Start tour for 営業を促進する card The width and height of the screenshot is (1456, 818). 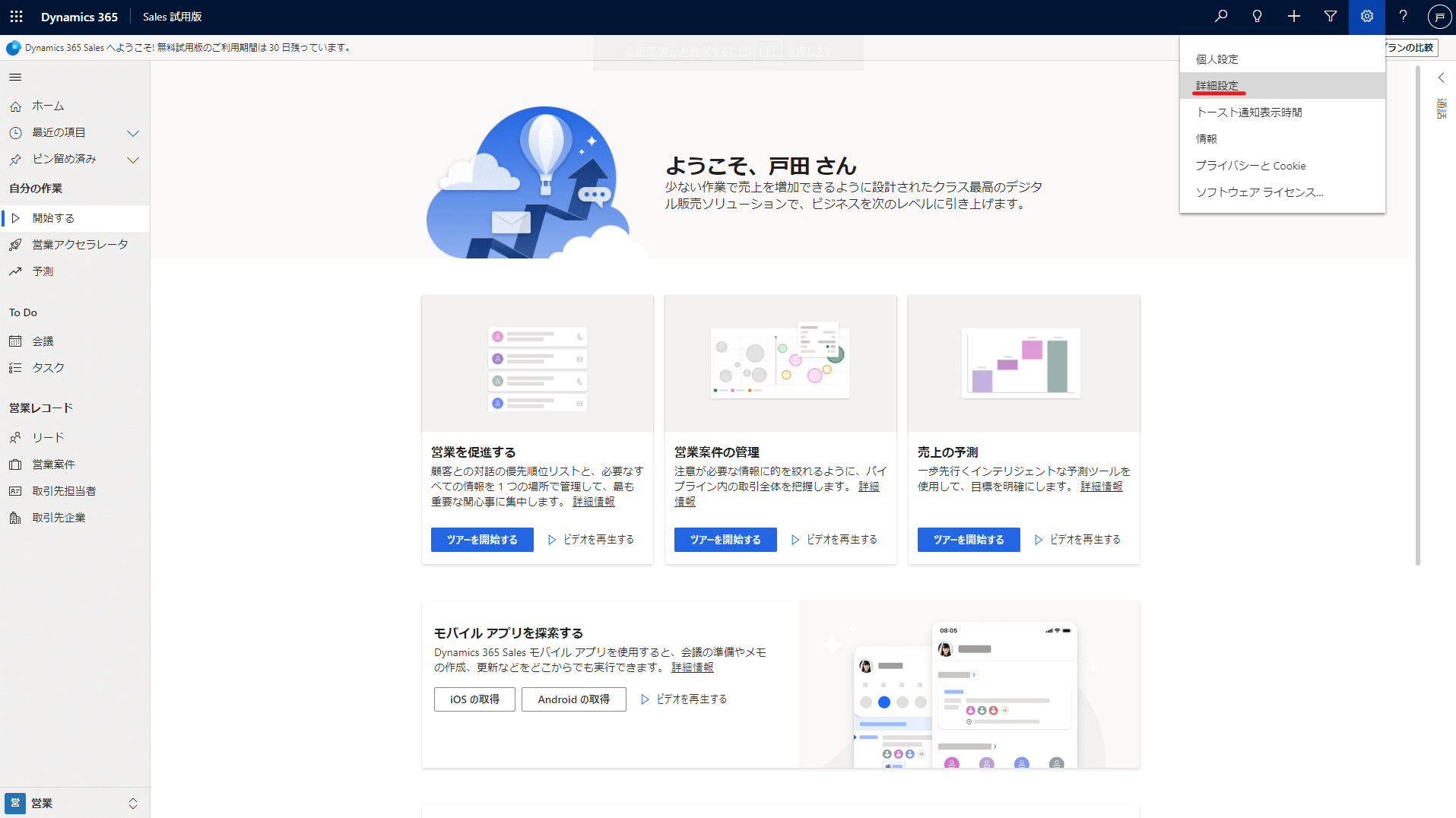(x=482, y=540)
